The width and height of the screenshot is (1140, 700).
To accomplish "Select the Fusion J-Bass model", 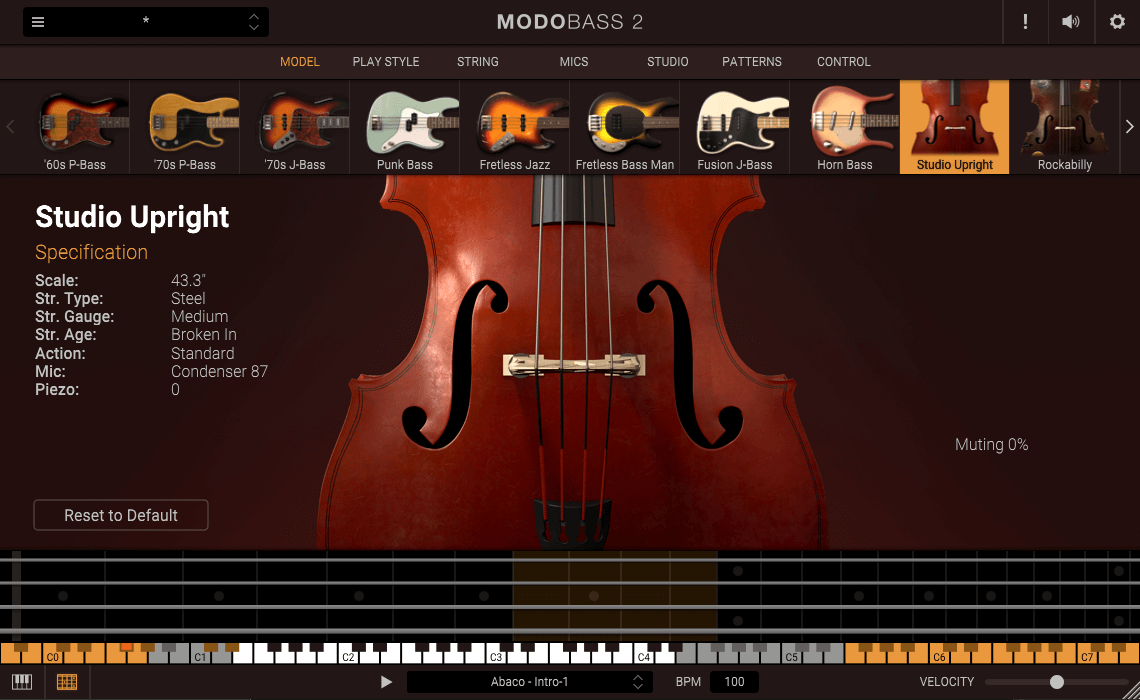I will pos(735,127).
